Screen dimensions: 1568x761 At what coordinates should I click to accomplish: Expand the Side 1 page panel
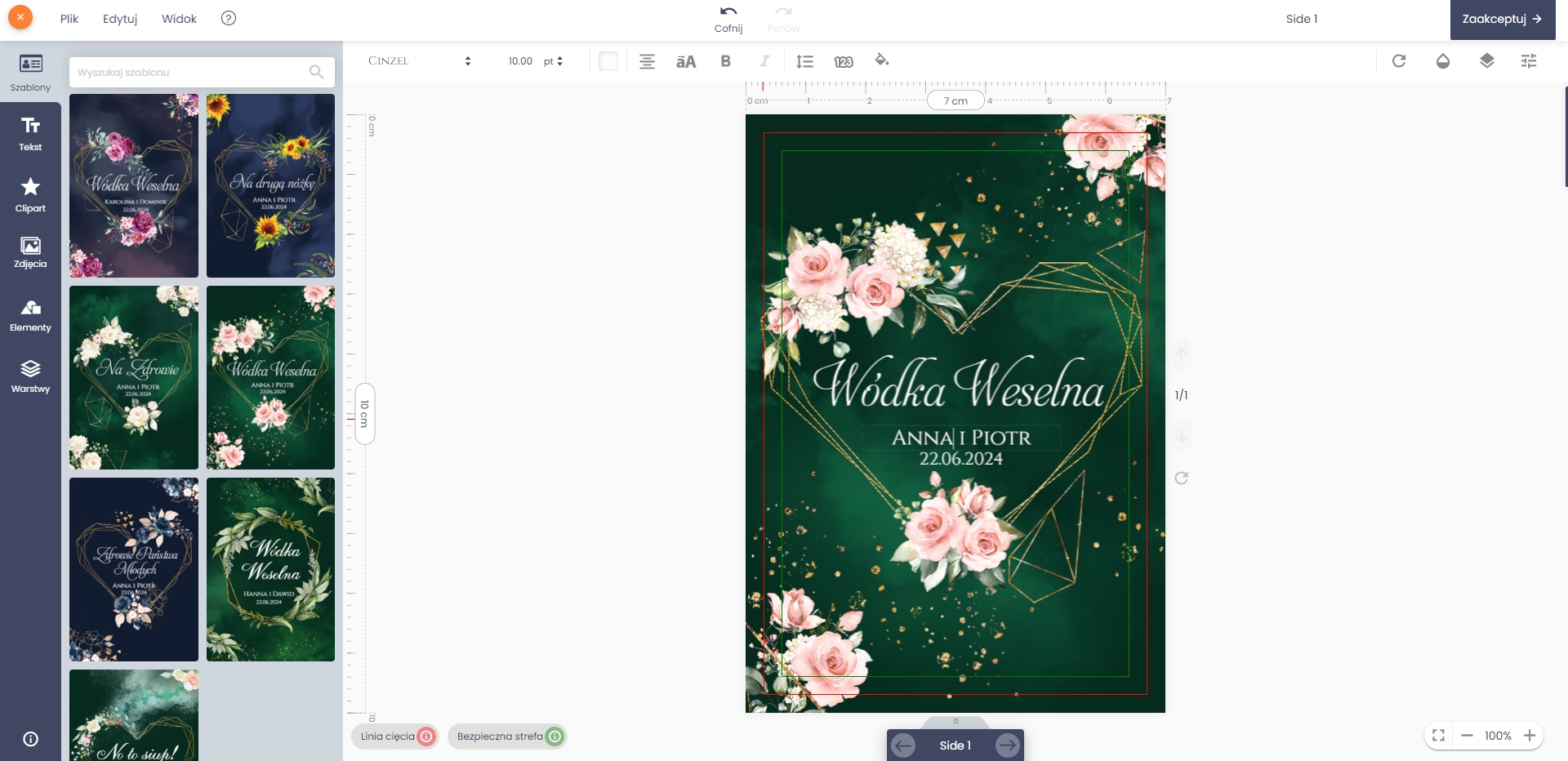[955, 722]
